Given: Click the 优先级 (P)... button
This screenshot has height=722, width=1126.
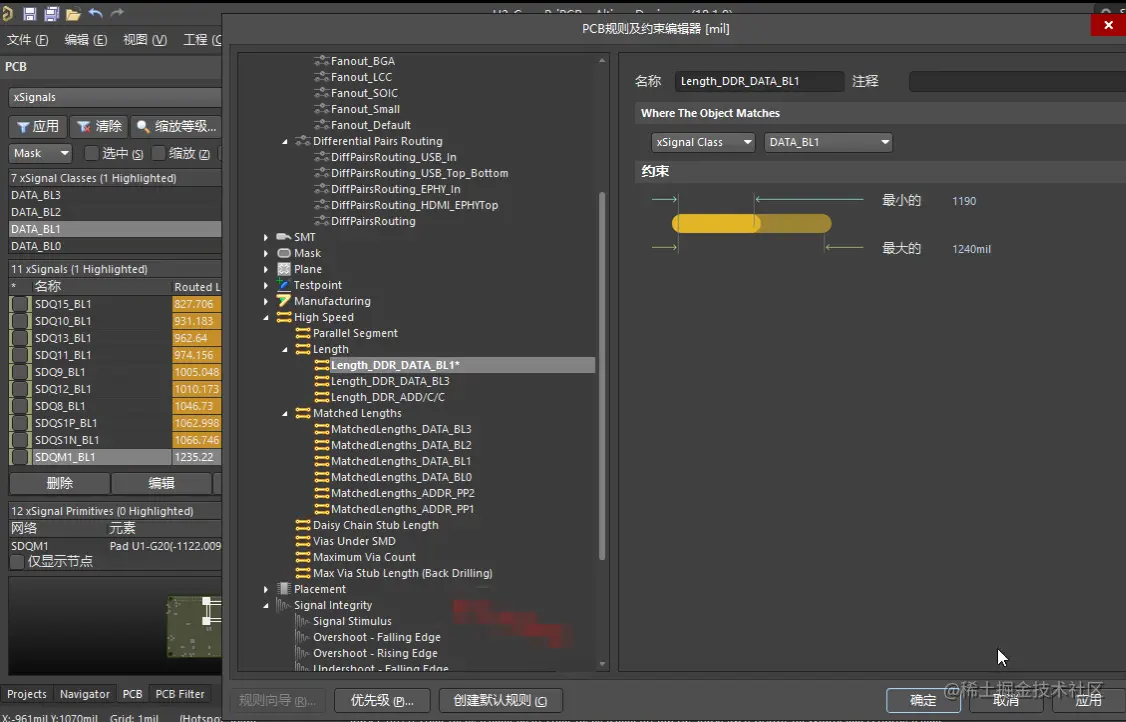Looking at the screenshot, I should [x=382, y=700].
